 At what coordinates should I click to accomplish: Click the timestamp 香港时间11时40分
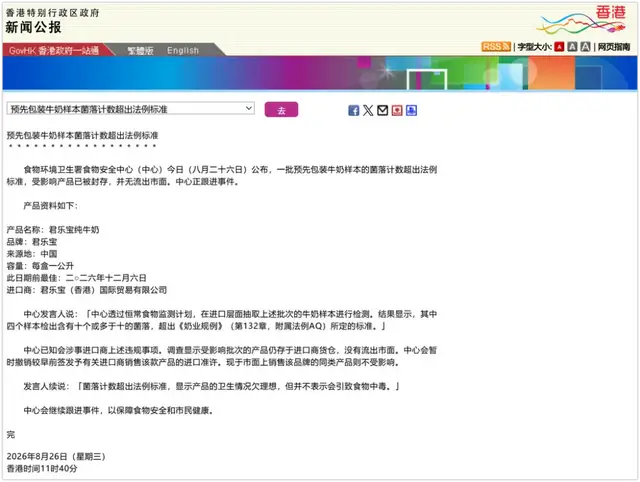pos(42,468)
